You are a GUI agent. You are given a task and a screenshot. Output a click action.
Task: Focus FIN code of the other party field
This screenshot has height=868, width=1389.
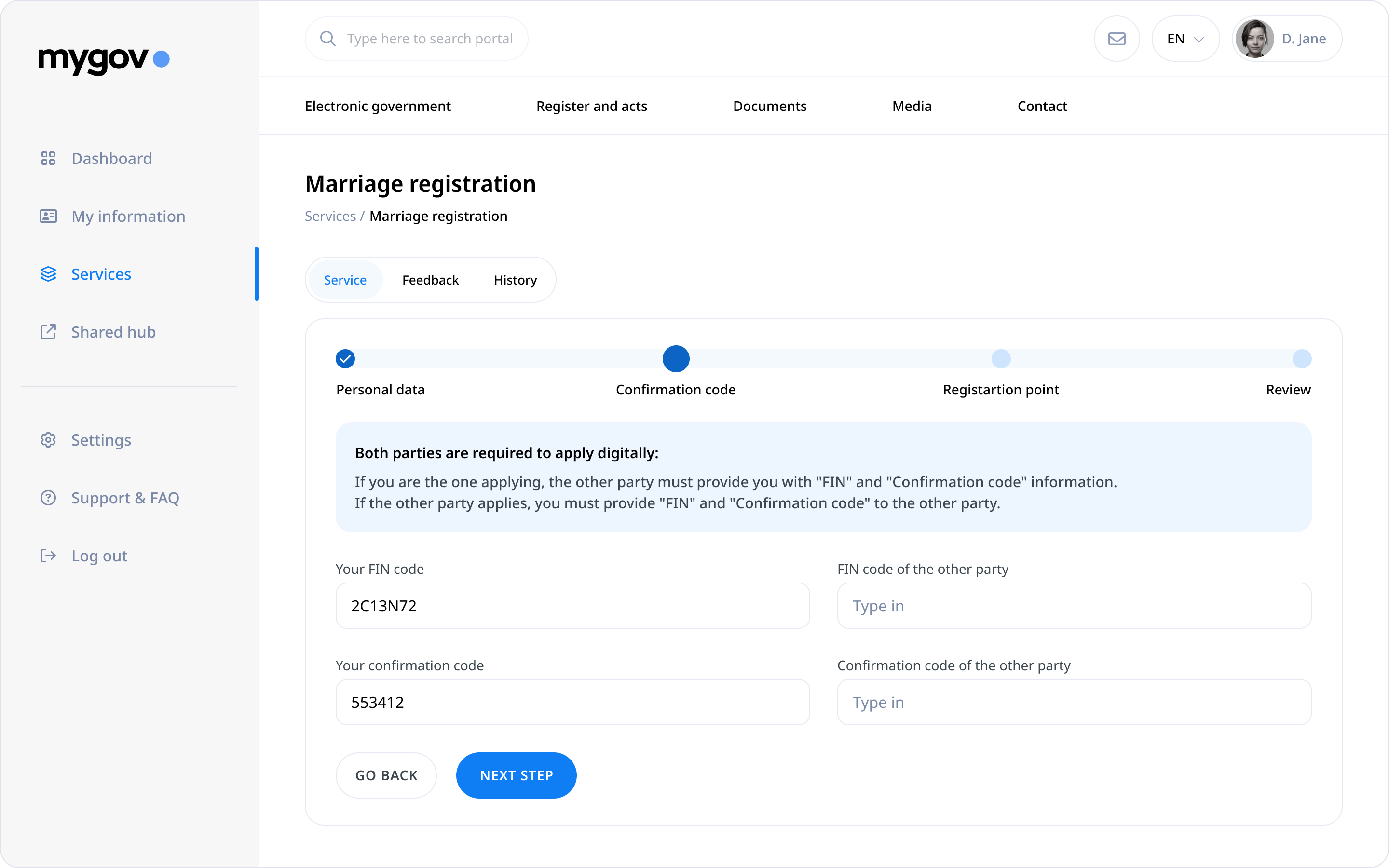coord(1073,606)
